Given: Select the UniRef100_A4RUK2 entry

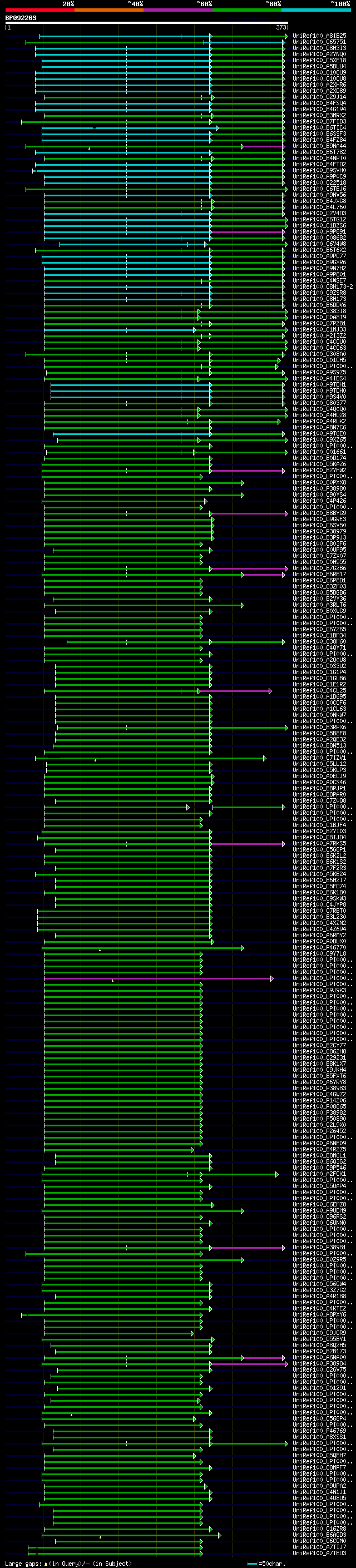Looking at the screenshot, I should point(319,421).
